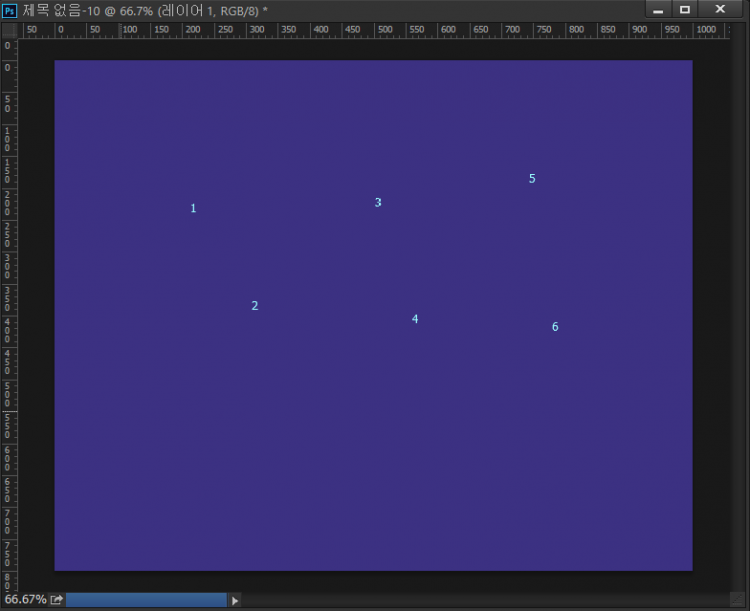This screenshot has height=611, width=750.
Task: Click the number 5 on the canvas
Action: (x=532, y=179)
